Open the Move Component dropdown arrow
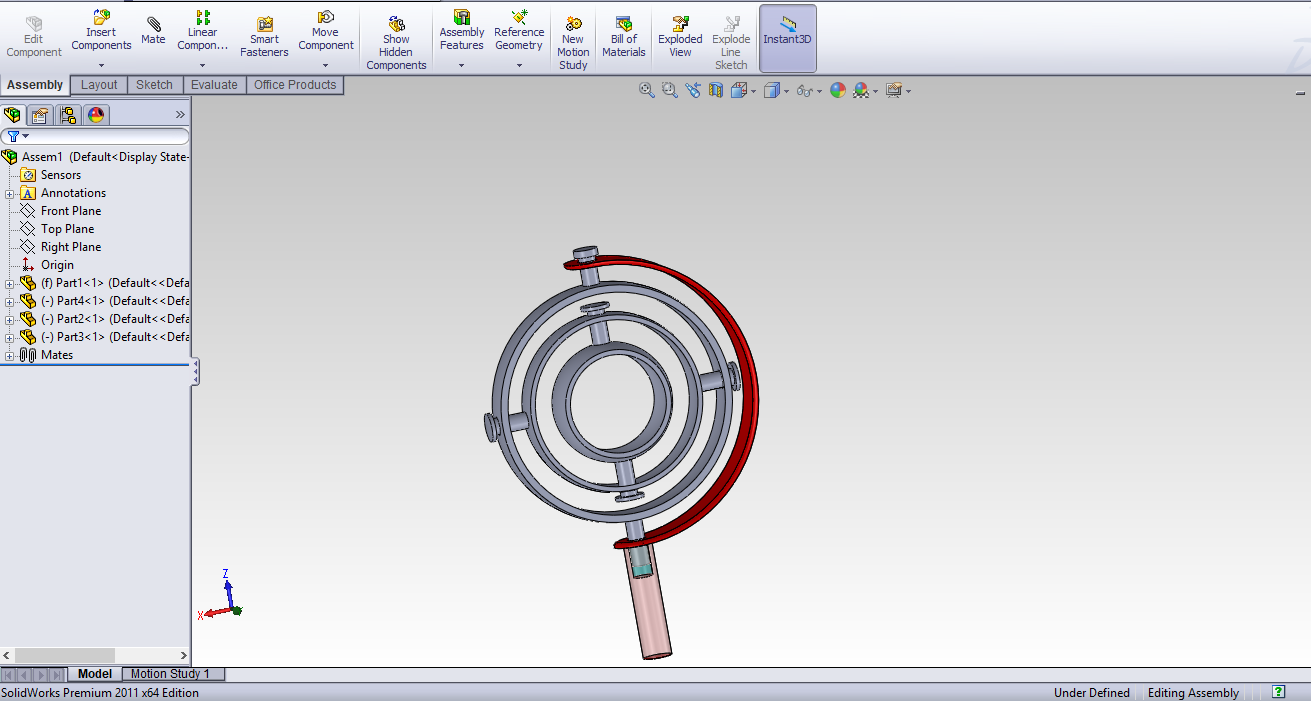 (326, 66)
